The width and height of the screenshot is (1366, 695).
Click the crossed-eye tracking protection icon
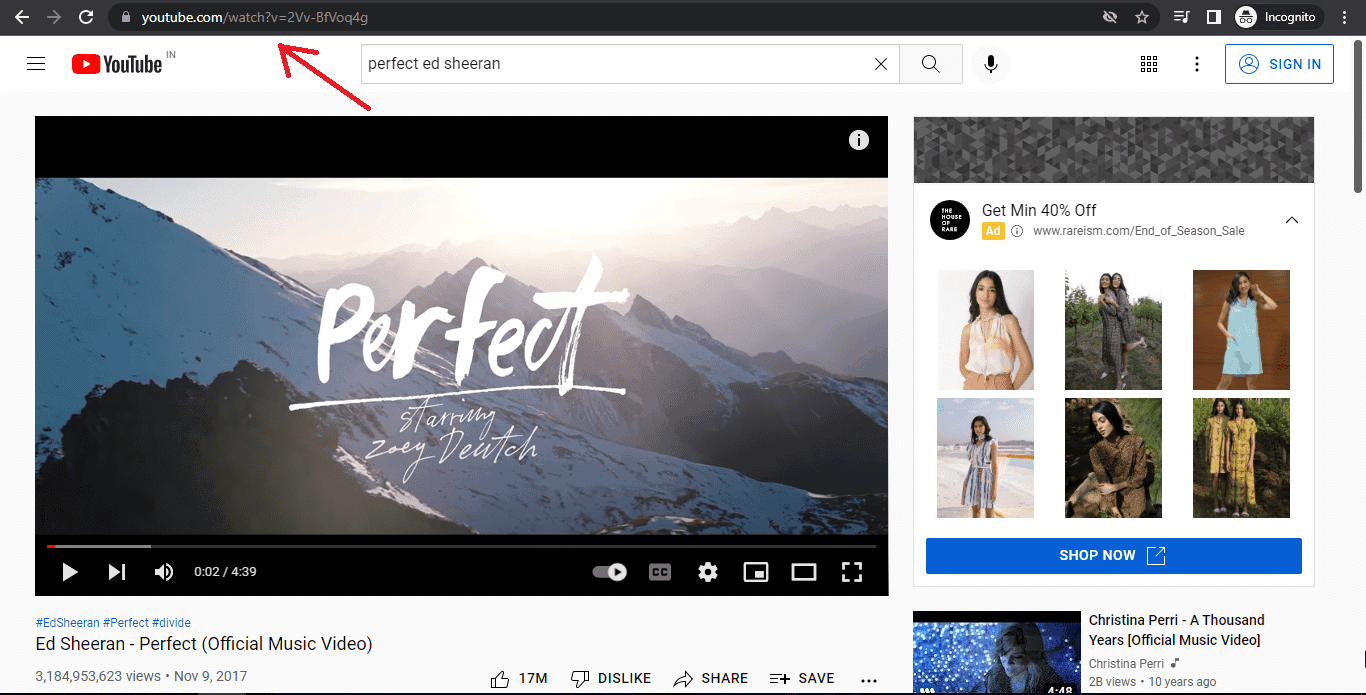pyautogui.click(x=1109, y=17)
